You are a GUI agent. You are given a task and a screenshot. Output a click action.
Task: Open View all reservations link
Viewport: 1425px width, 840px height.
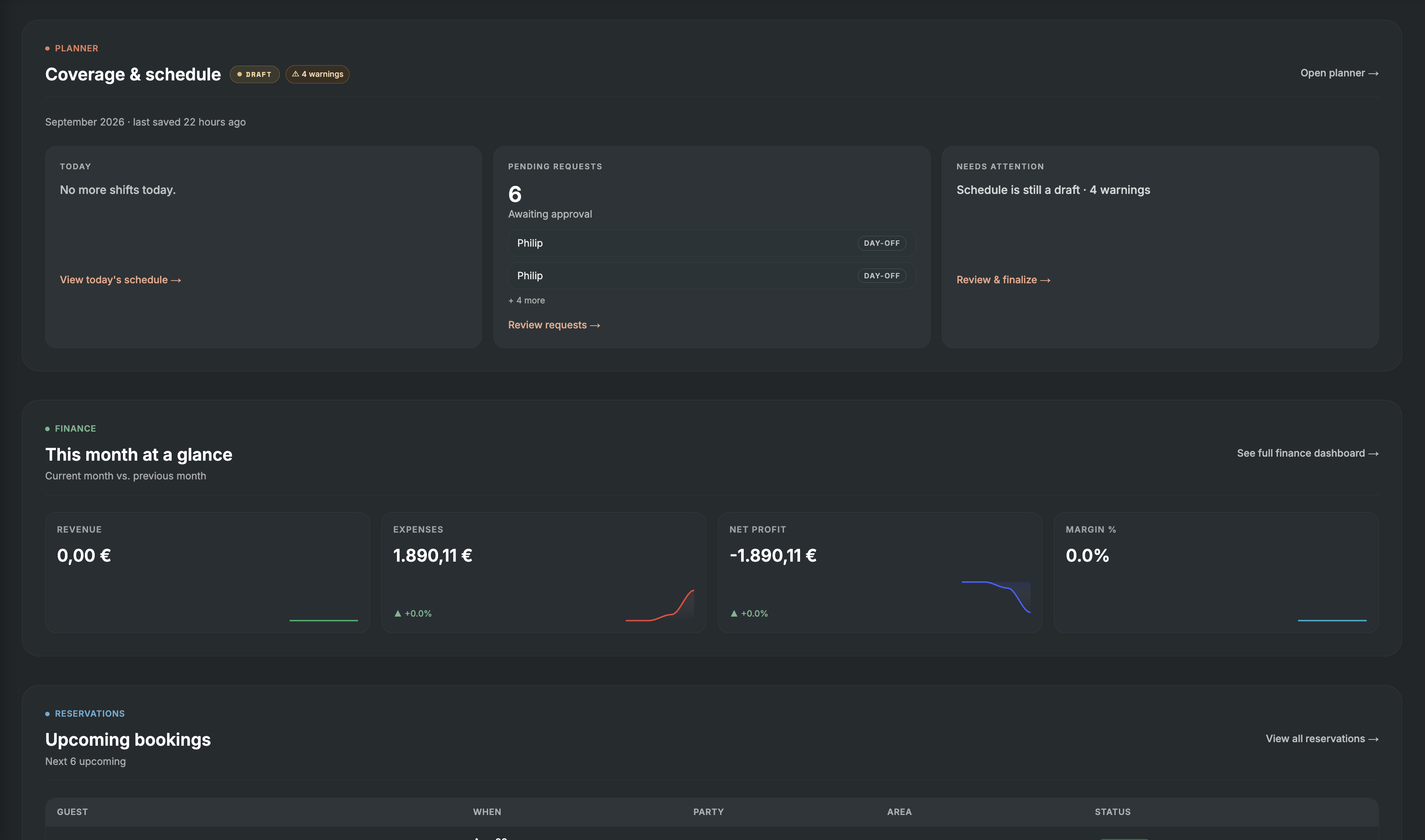click(1322, 739)
